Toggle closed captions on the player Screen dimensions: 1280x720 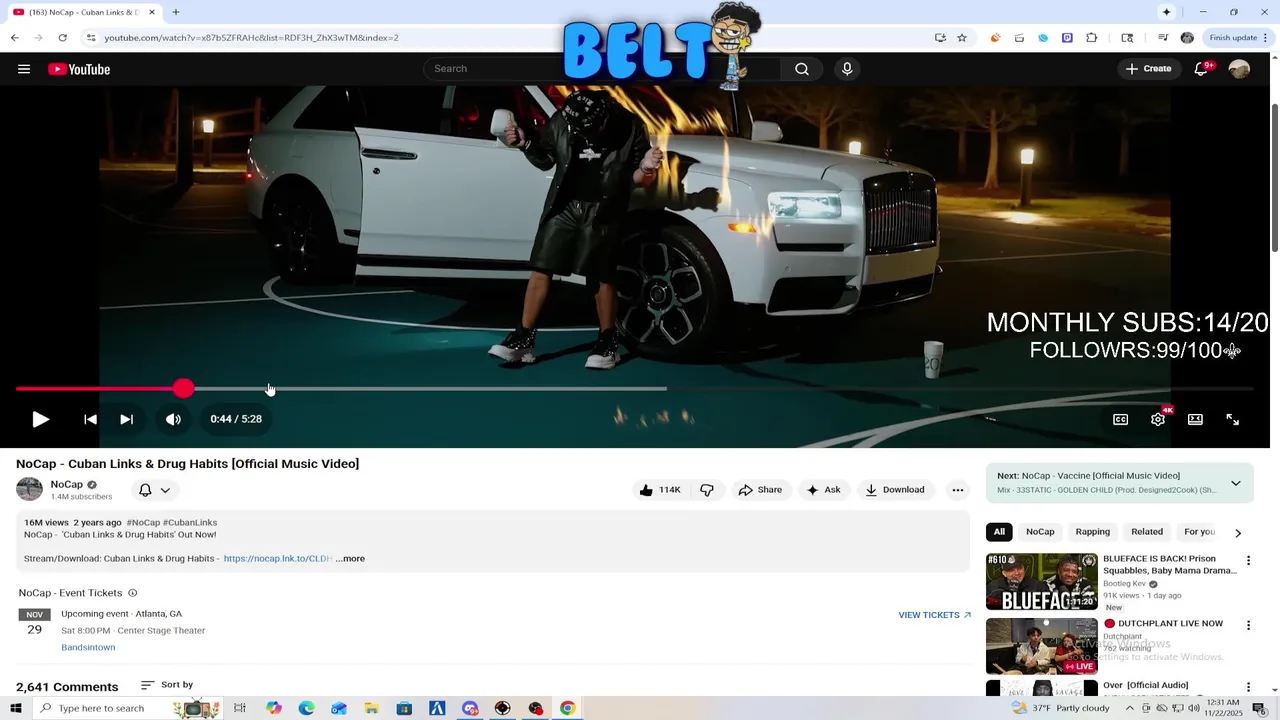[1120, 419]
